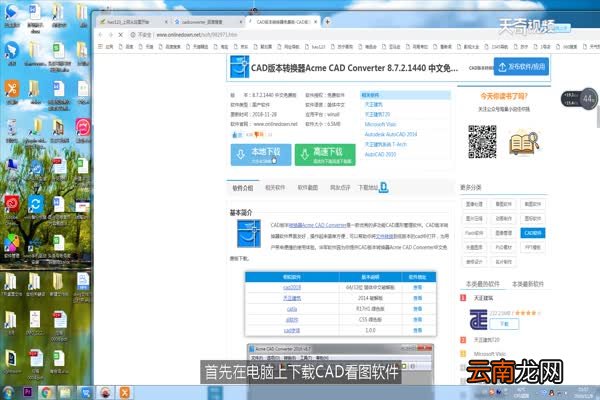Click 查看 link in the cad2018 row
Image resolution: width=600 pixels, height=400 pixels.
pos(417,287)
